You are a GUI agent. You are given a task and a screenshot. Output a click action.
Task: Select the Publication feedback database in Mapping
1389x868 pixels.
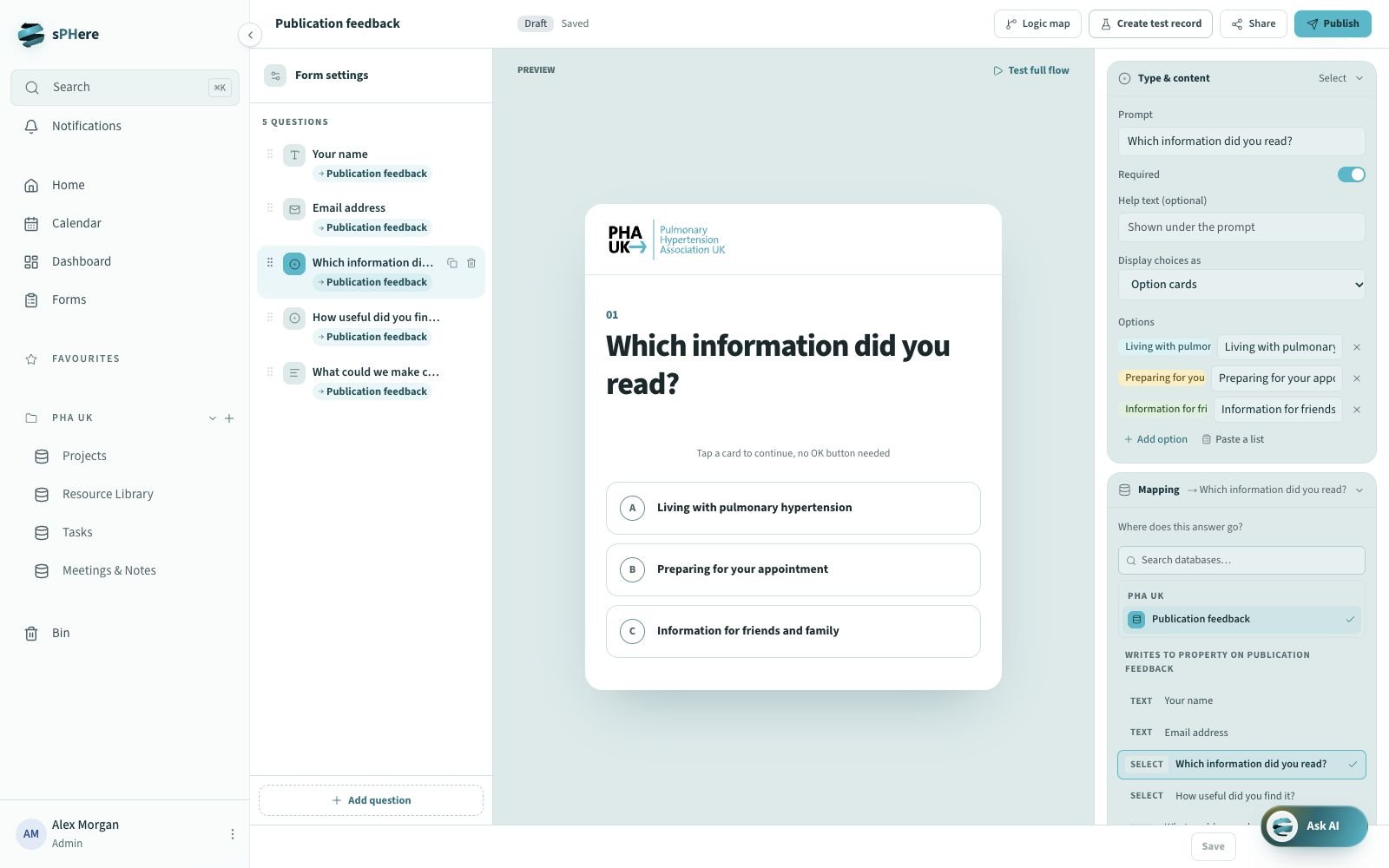coord(1241,619)
